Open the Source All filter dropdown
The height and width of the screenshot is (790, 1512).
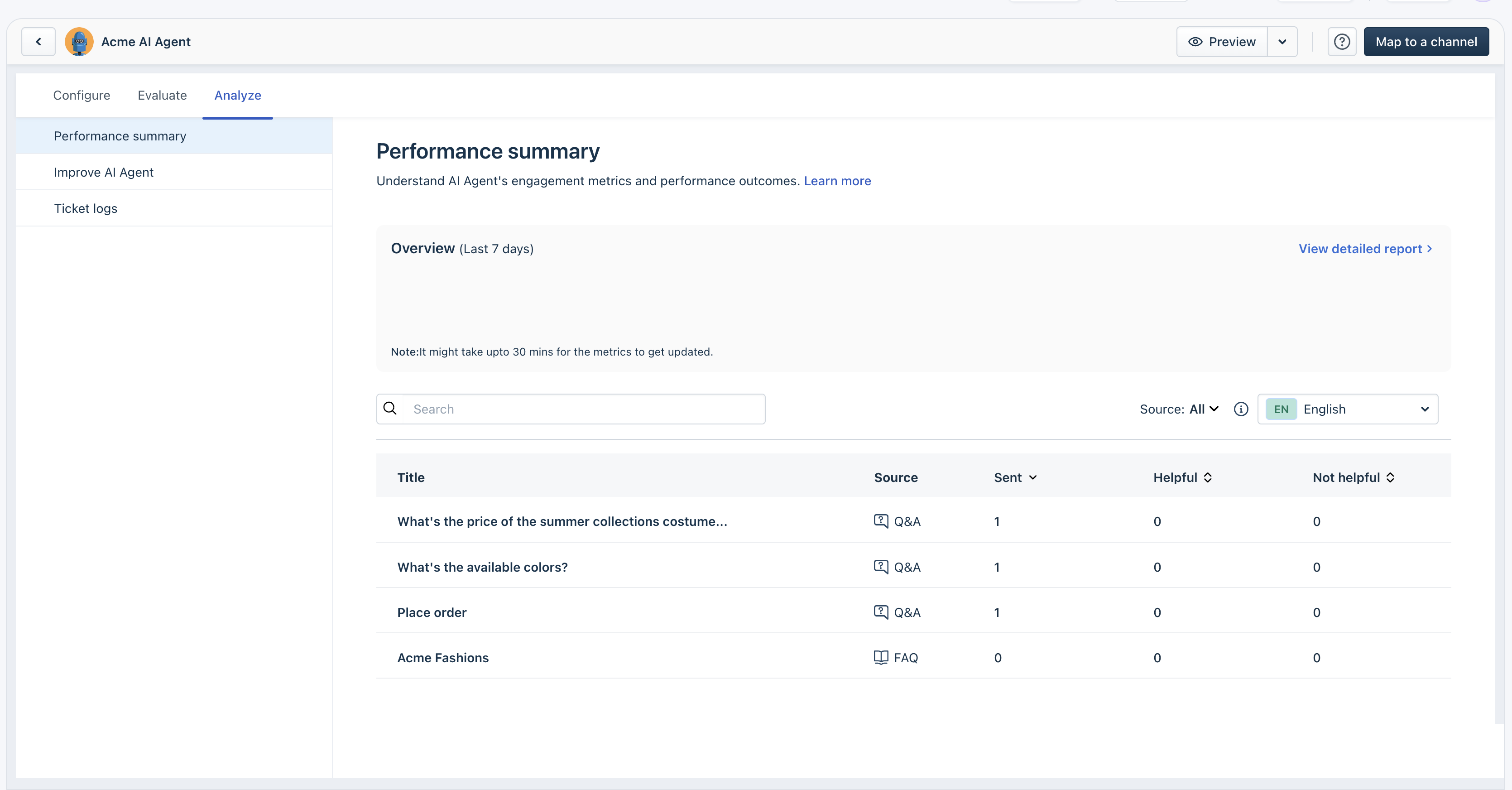(x=1203, y=409)
